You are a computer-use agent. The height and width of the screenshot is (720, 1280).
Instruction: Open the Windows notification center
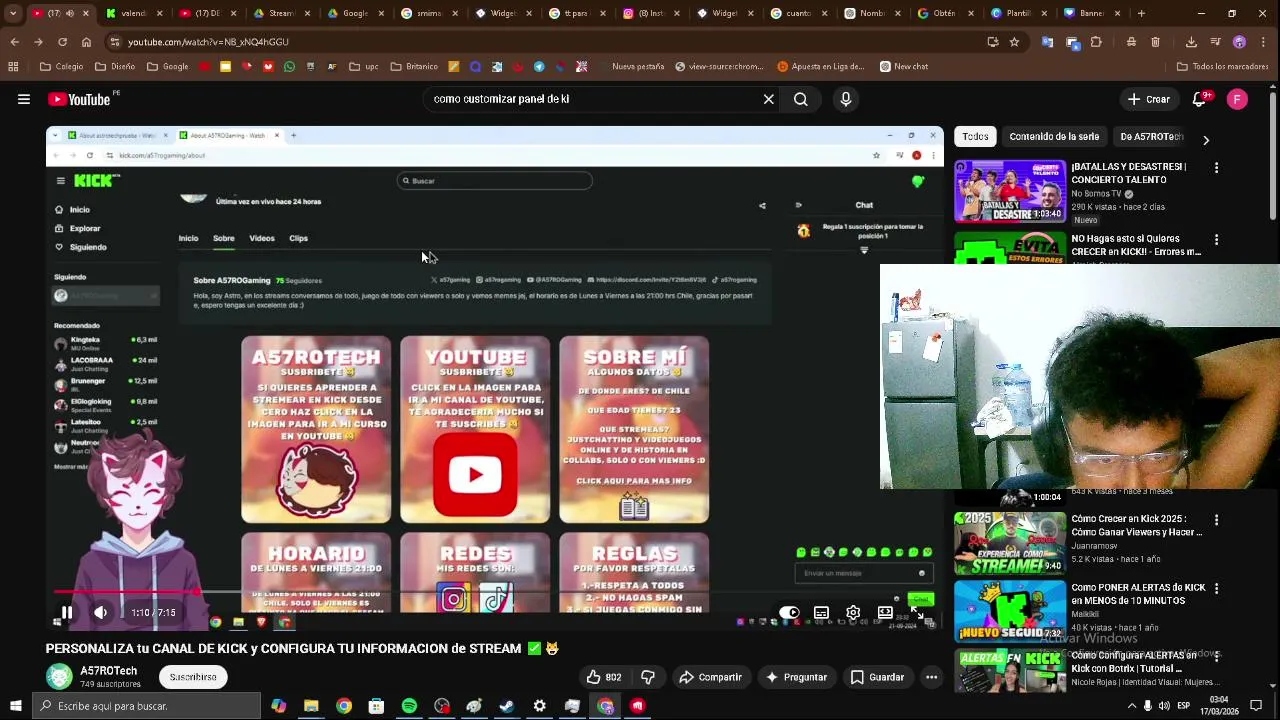point(1257,706)
